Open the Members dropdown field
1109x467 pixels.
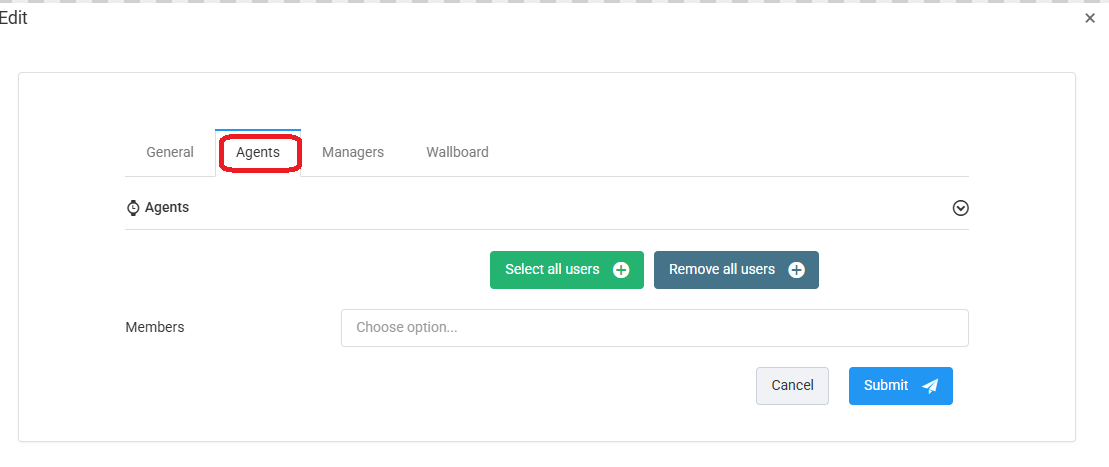click(654, 328)
